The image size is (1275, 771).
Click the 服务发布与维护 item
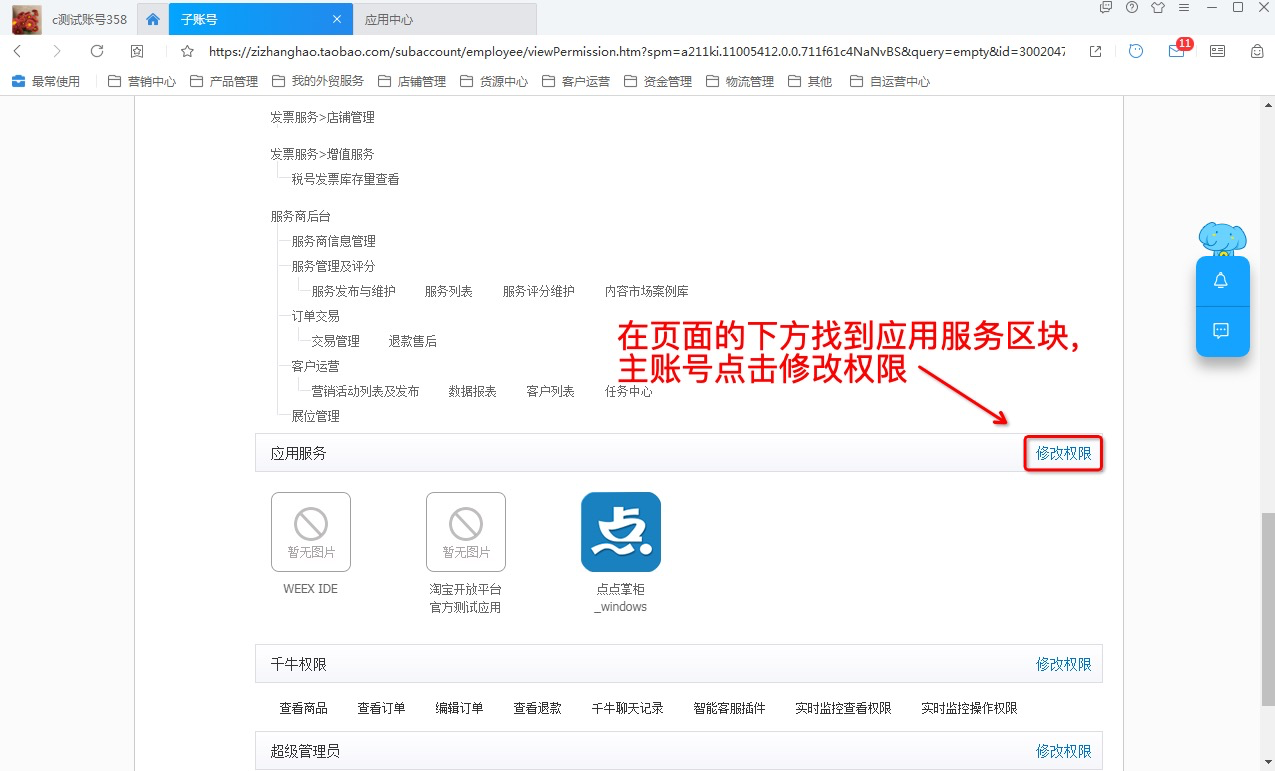pos(353,291)
